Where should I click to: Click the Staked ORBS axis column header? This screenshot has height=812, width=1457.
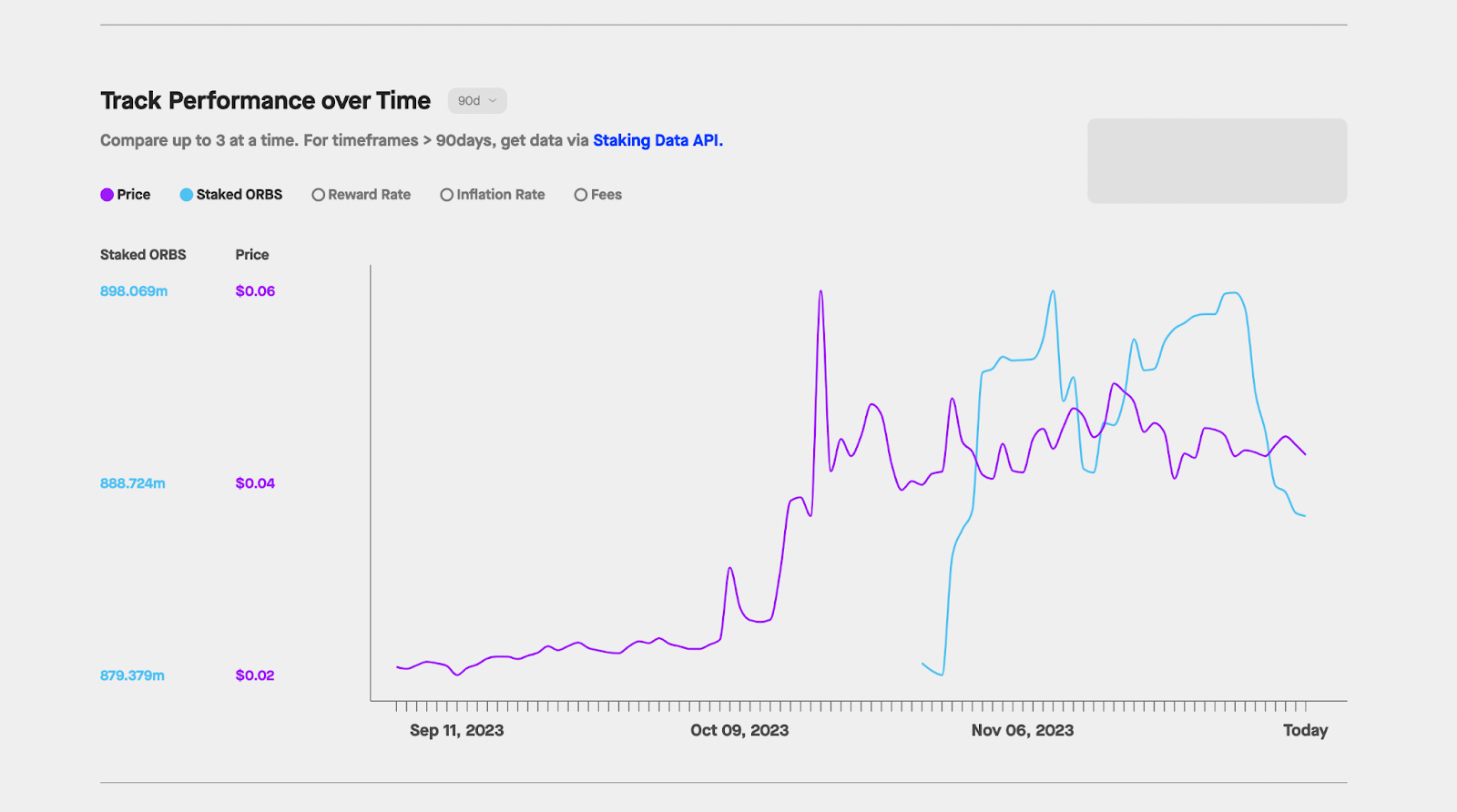pos(143,255)
